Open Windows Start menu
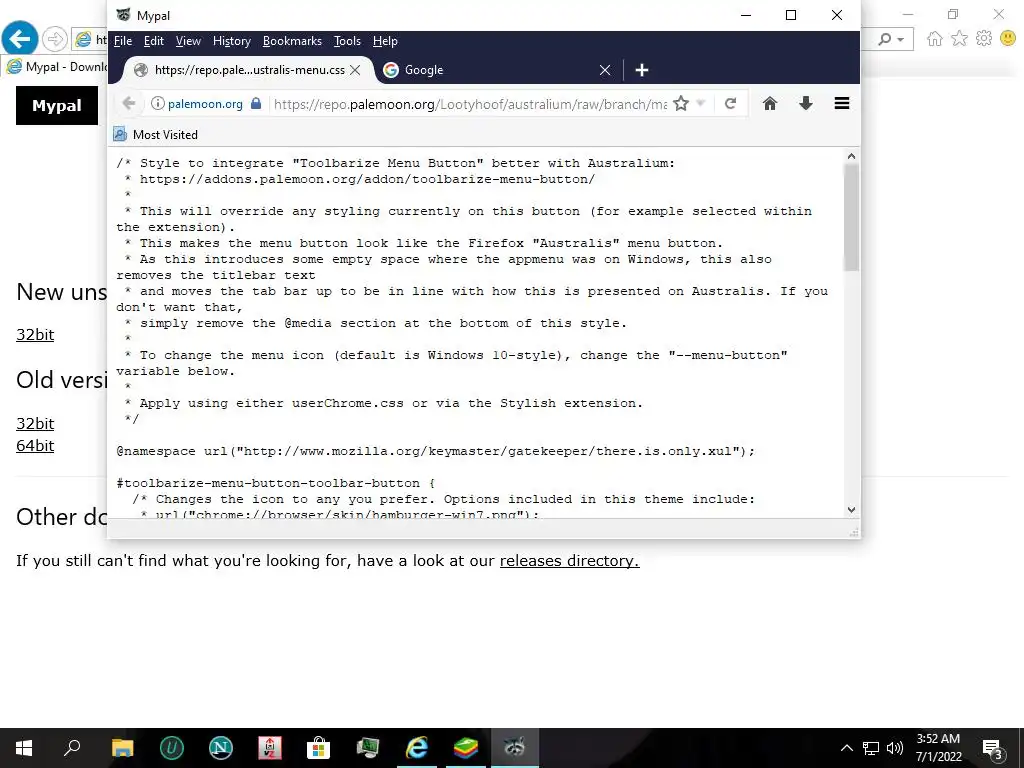 [x=24, y=748]
